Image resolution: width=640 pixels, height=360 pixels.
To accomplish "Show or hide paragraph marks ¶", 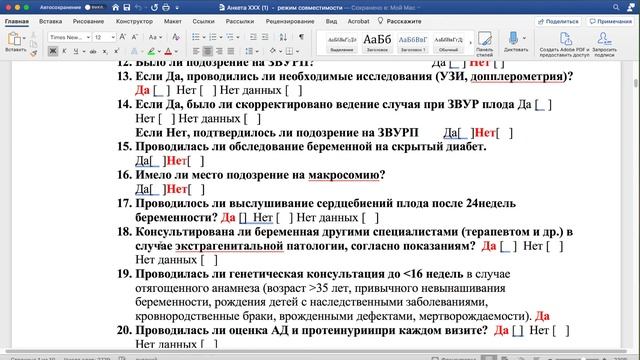I will 301,37.
